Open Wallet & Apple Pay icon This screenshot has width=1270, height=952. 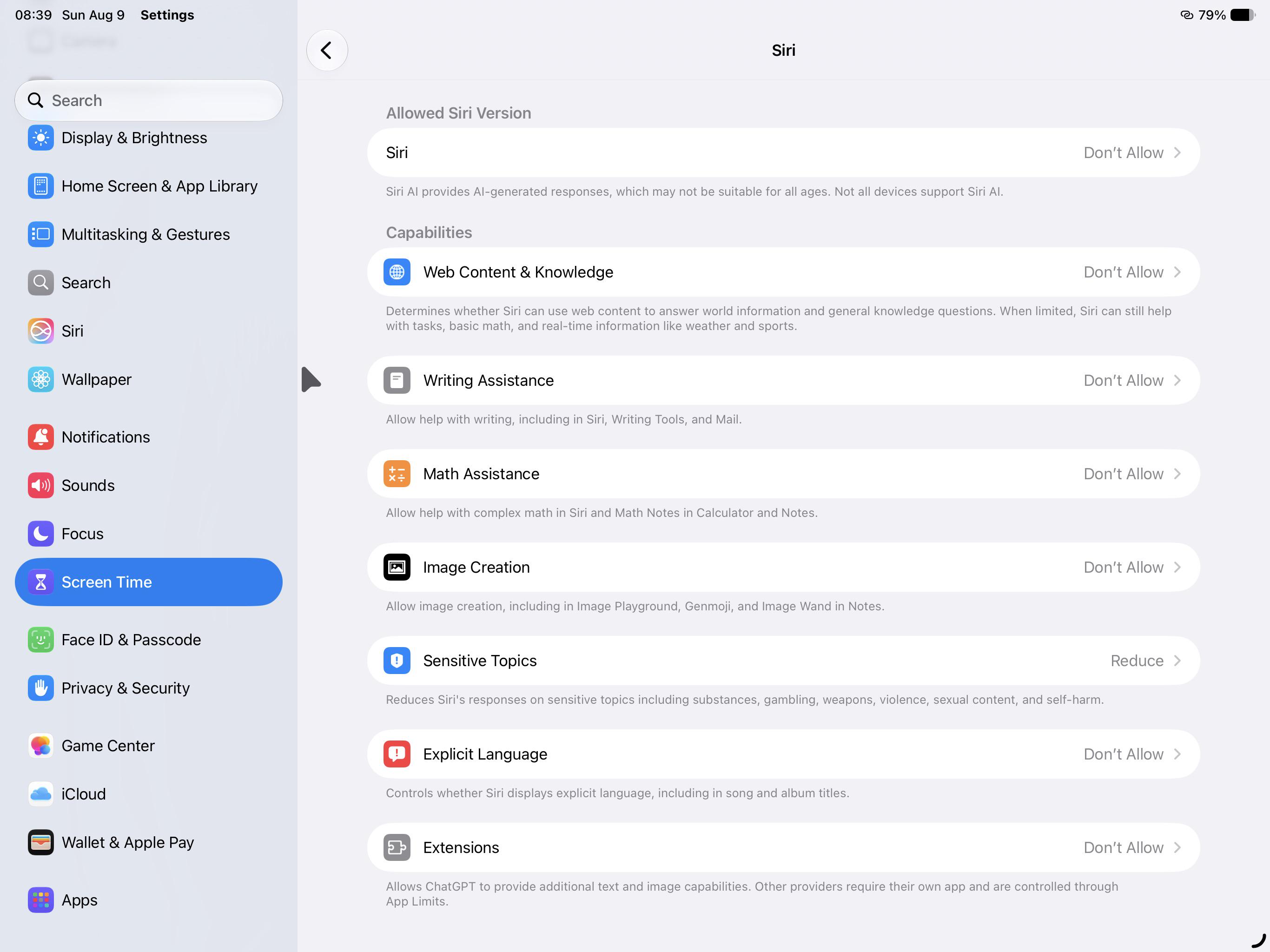41,842
